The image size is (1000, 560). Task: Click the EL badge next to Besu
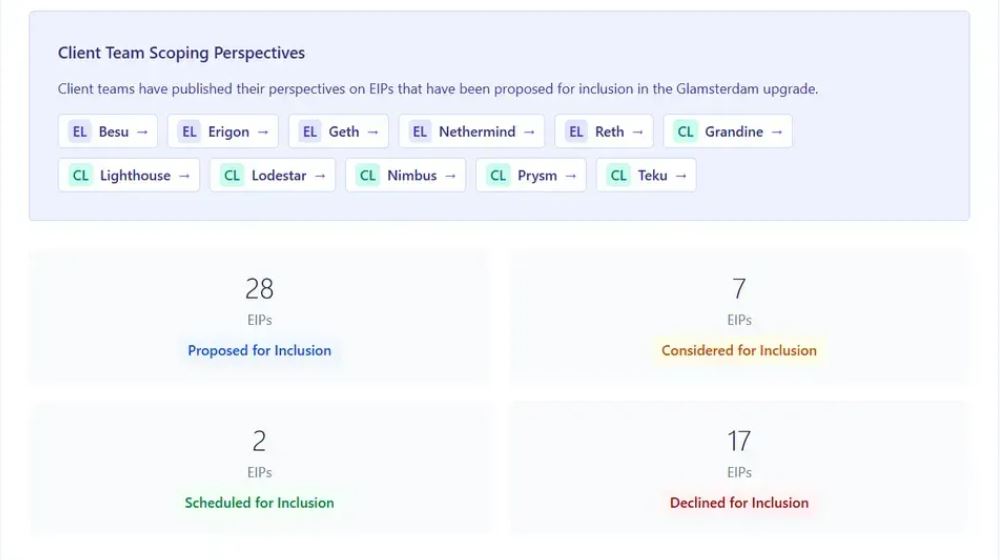click(x=80, y=132)
